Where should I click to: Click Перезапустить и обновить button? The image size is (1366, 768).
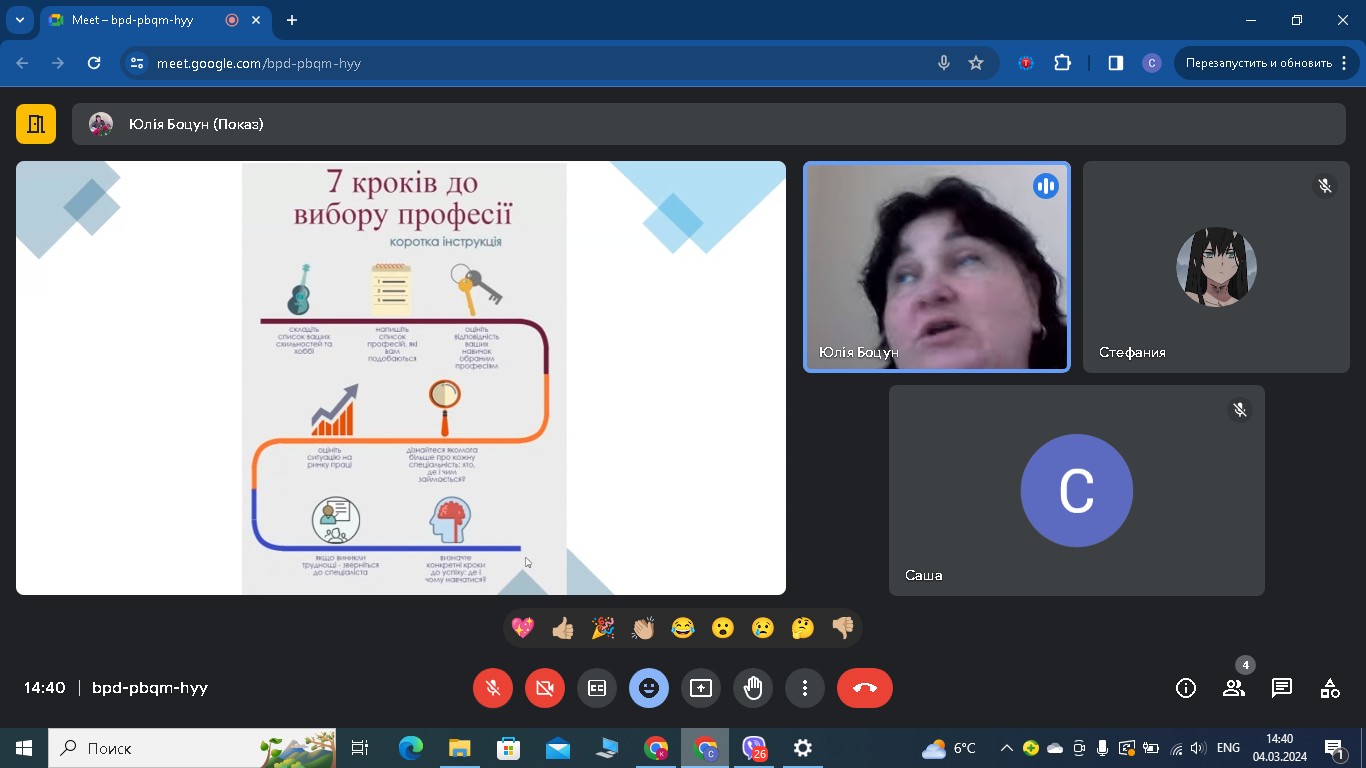[1257, 63]
